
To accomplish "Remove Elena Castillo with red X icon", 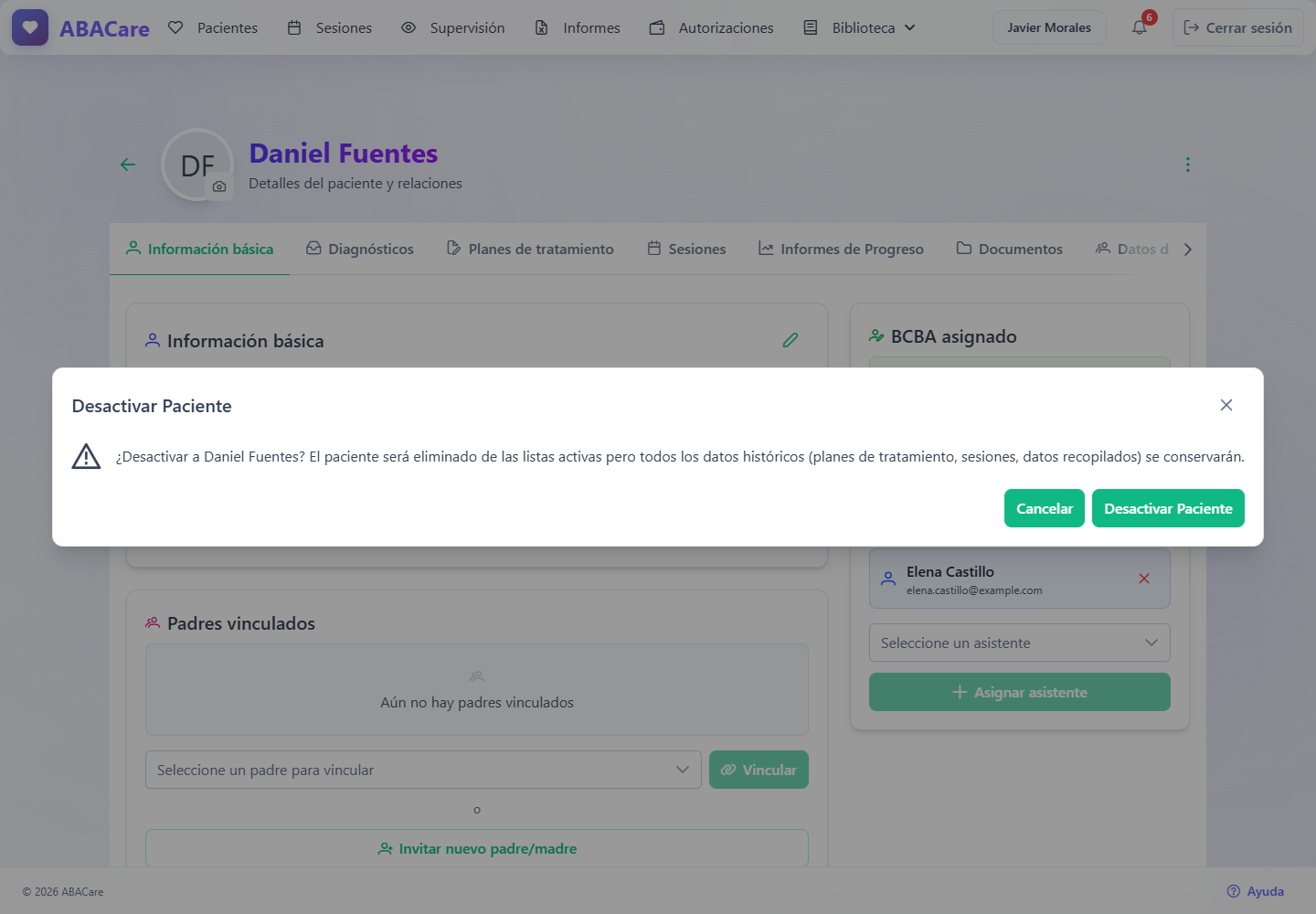I will coord(1144,579).
